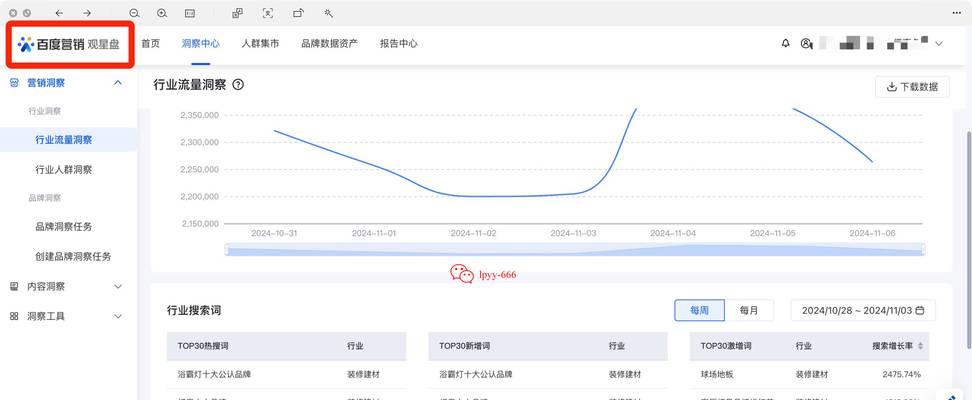Click the 内容洞察 sidebar icon
The width and height of the screenshot is (972, 400).
pos(14,287)
